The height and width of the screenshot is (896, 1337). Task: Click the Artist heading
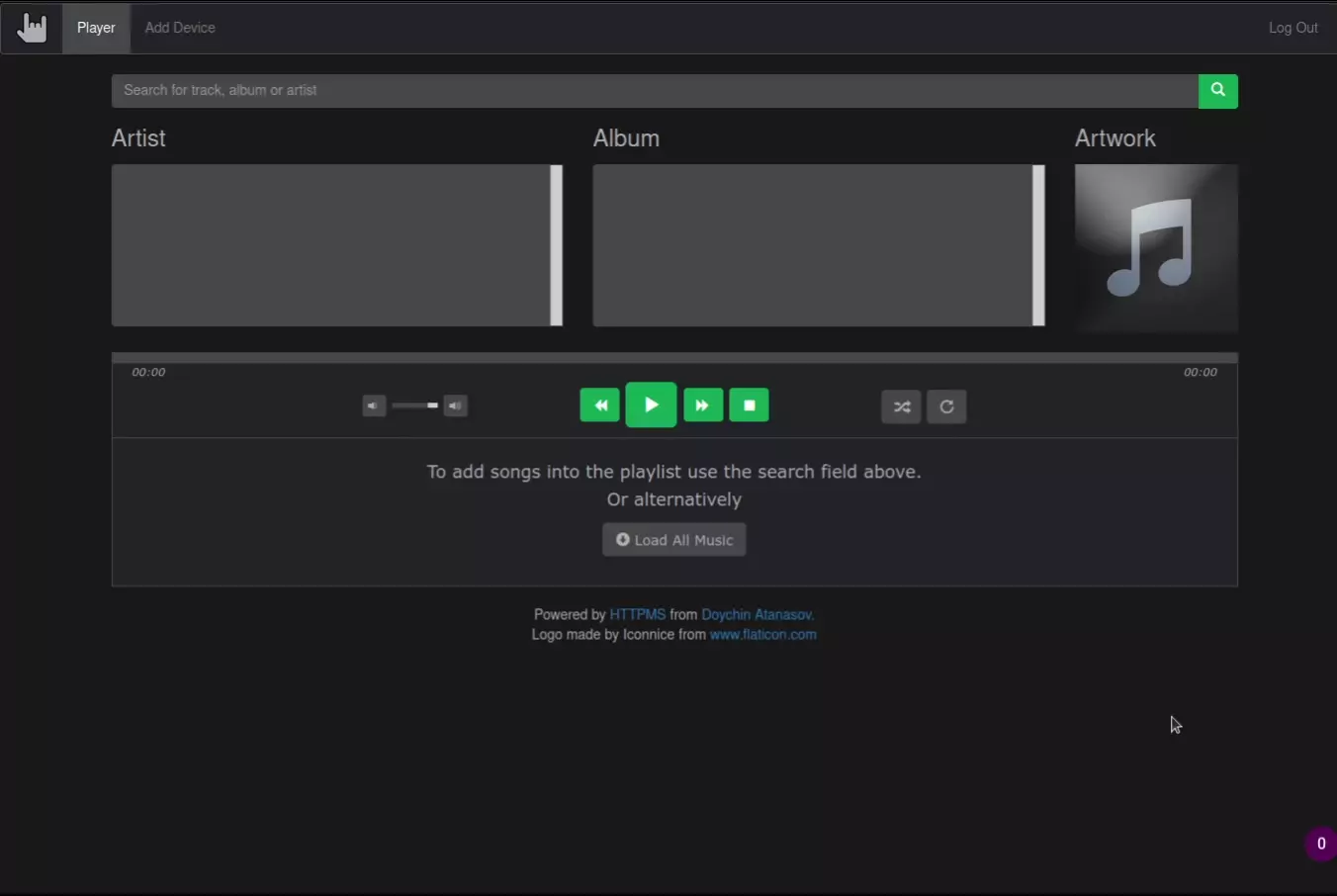pyautogui.click(x=138, y=138)
